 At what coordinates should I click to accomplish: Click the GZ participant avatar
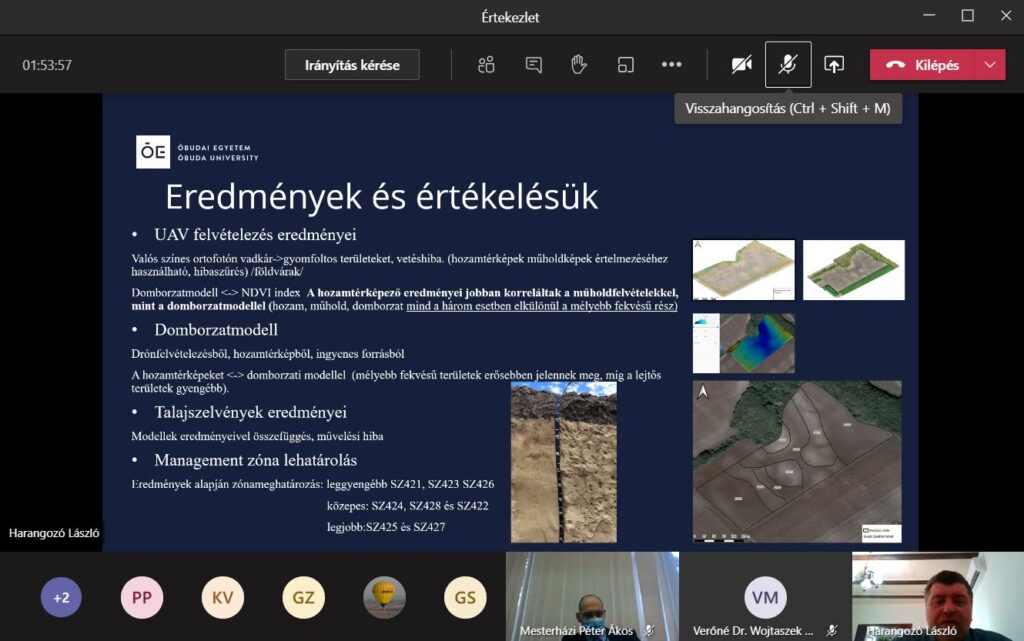point(303,597)
